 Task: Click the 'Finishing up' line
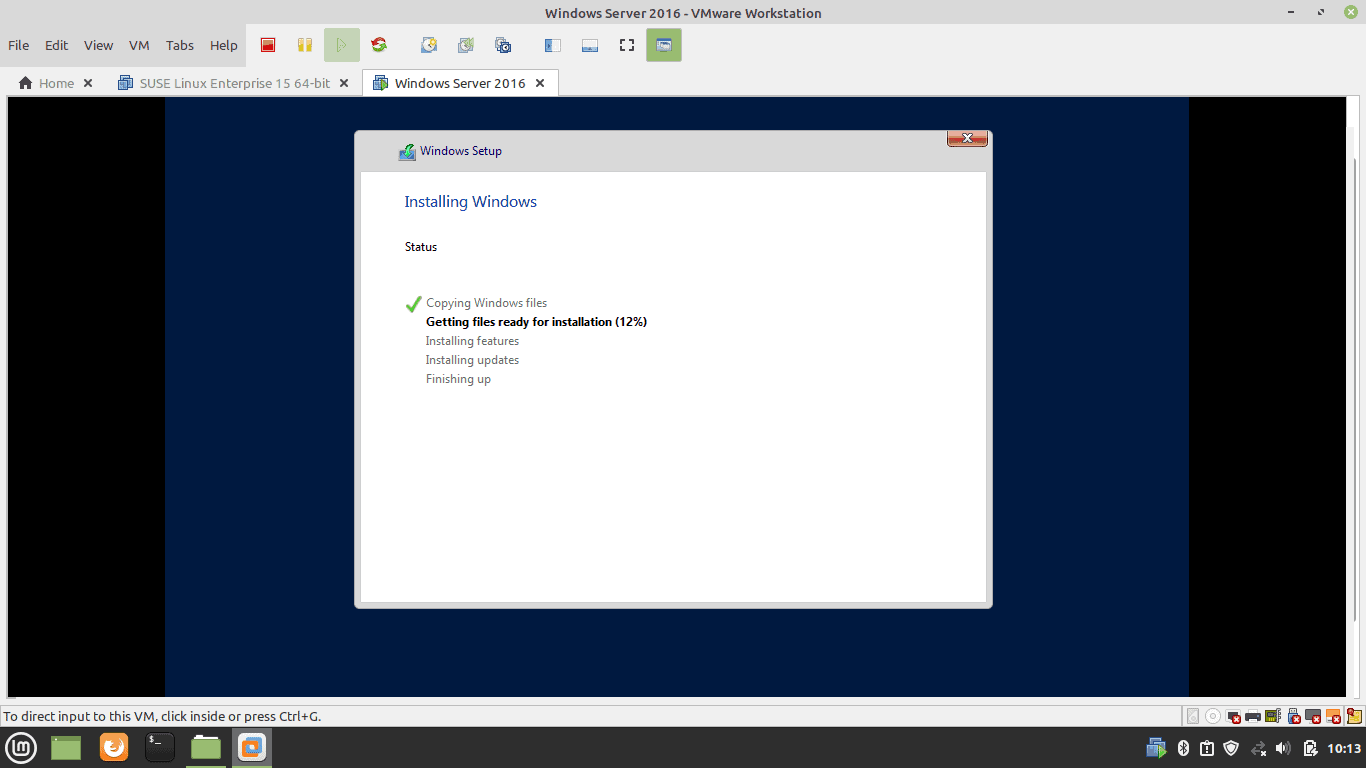[458, 379]
